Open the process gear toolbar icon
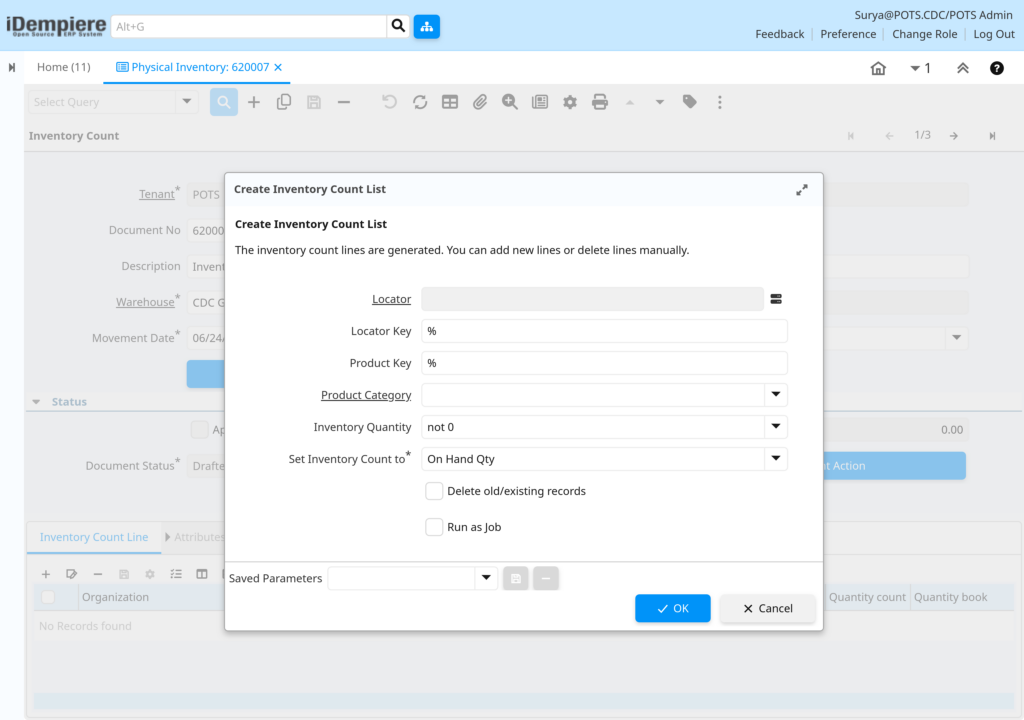 click(x=570, y=102)
